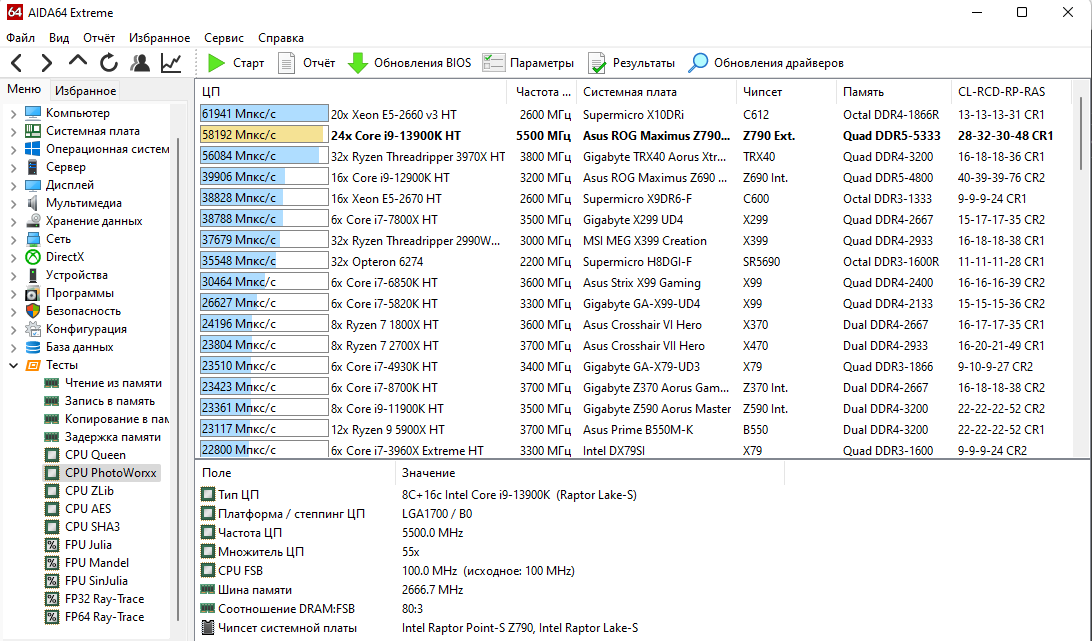Expand the Компьютер tree node
The width and height of the screenshot is (1092, 641).
tap(13, 113)
